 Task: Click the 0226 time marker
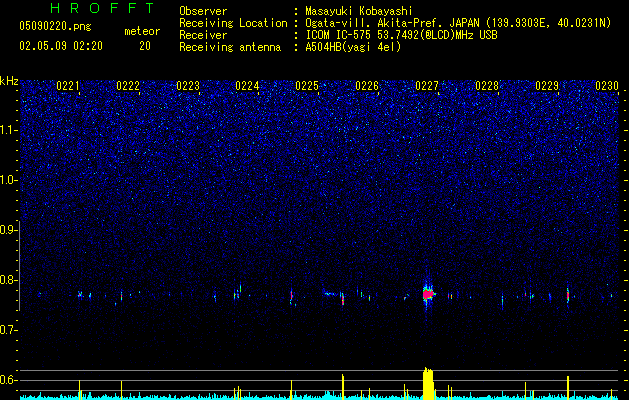click(367, 86)
